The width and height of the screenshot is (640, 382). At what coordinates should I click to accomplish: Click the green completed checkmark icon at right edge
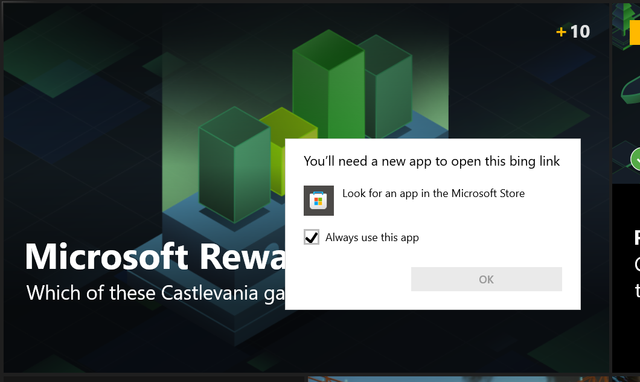click(636, 159)
